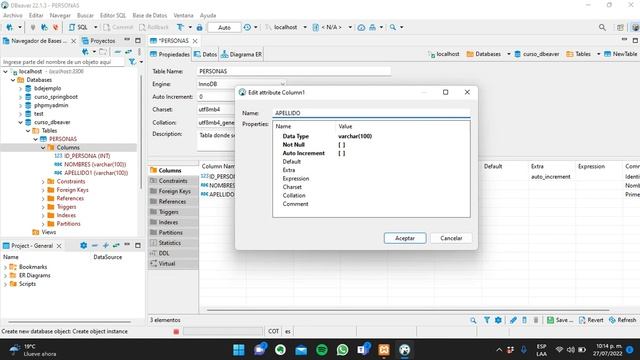Expand the Bookmarks folder in Project panel
This screenshot has height=360, width=640.
(5, 267)
